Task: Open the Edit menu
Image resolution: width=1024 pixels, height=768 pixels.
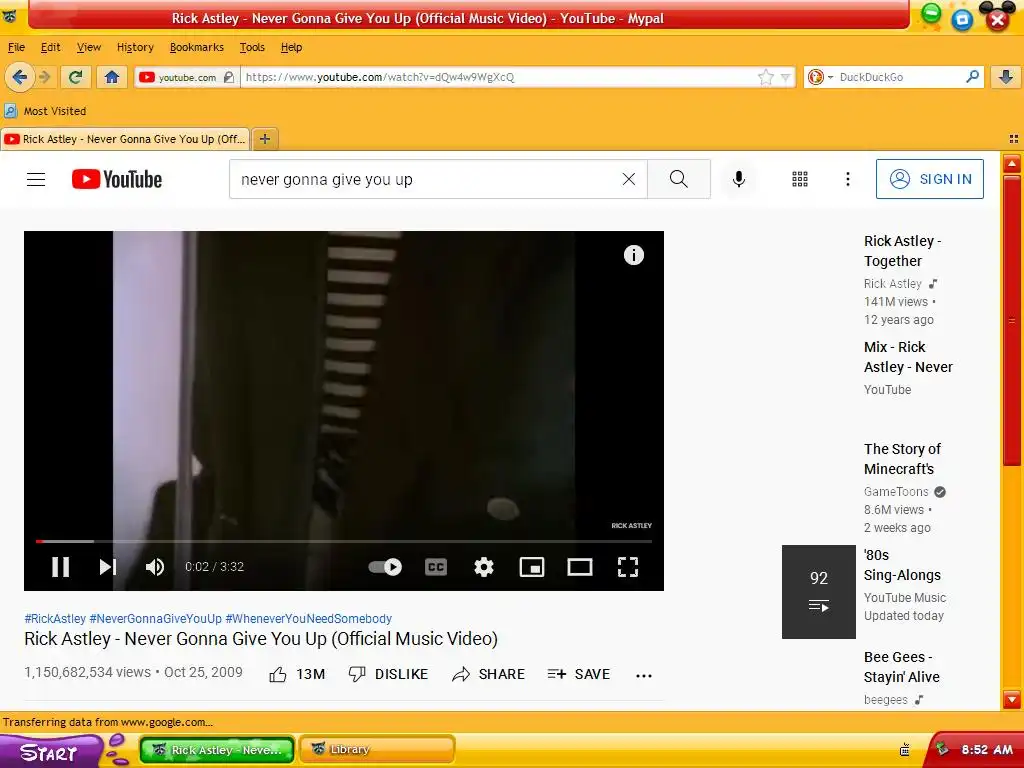Action: tap(50, 47)
